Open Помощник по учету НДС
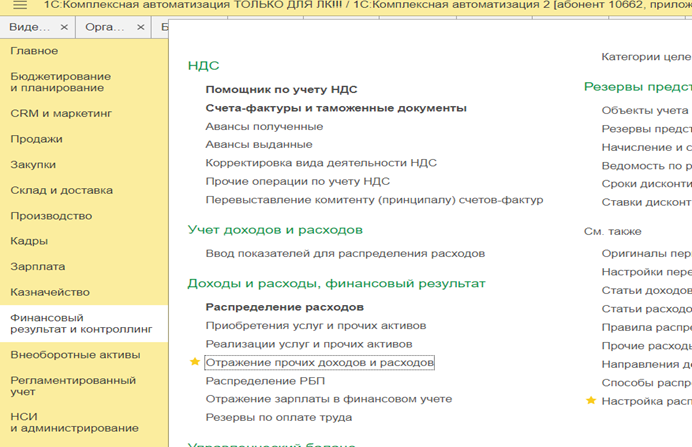The height and width of the screenshot is (447, 692). click(x=282, y=90)
